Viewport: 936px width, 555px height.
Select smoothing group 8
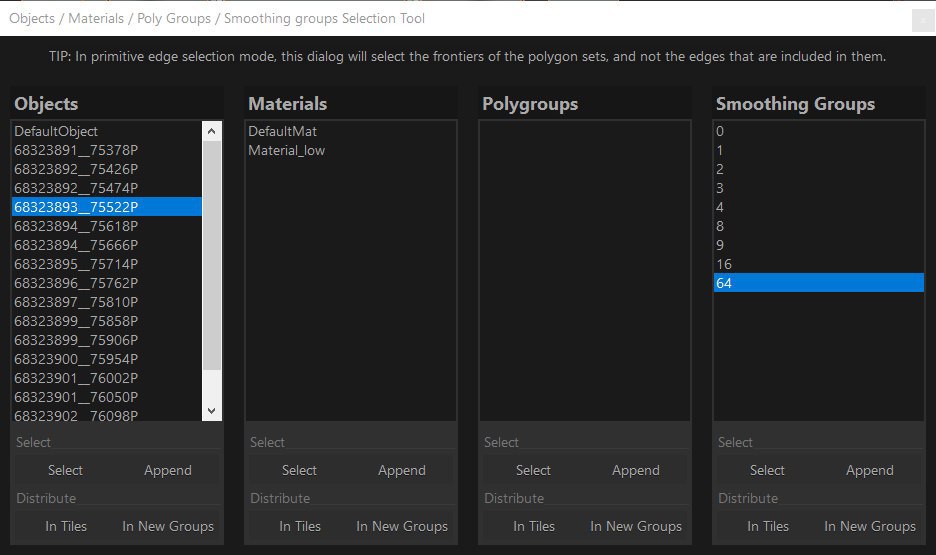pos(818,226)
